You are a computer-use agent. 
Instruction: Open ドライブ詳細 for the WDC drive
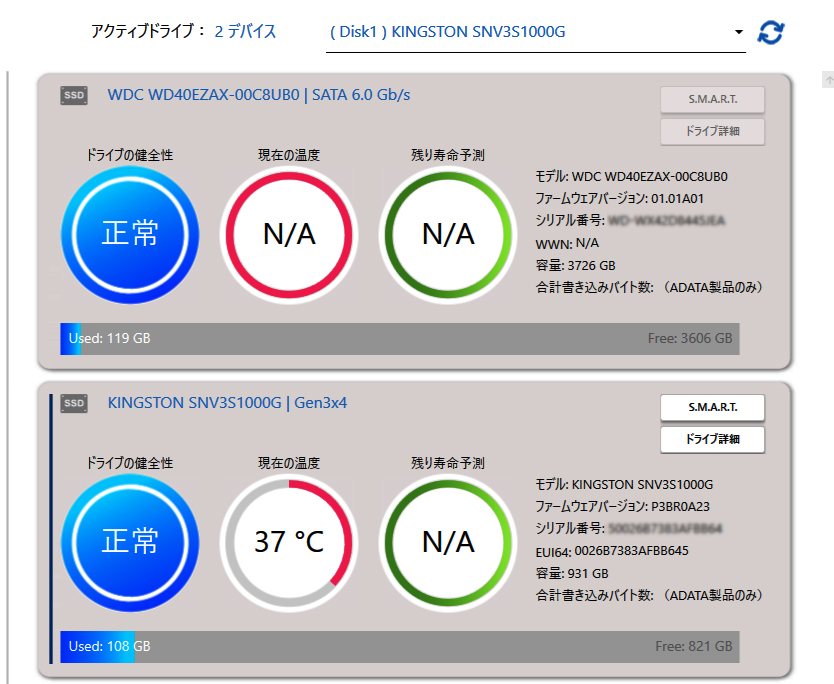[712, 131]
